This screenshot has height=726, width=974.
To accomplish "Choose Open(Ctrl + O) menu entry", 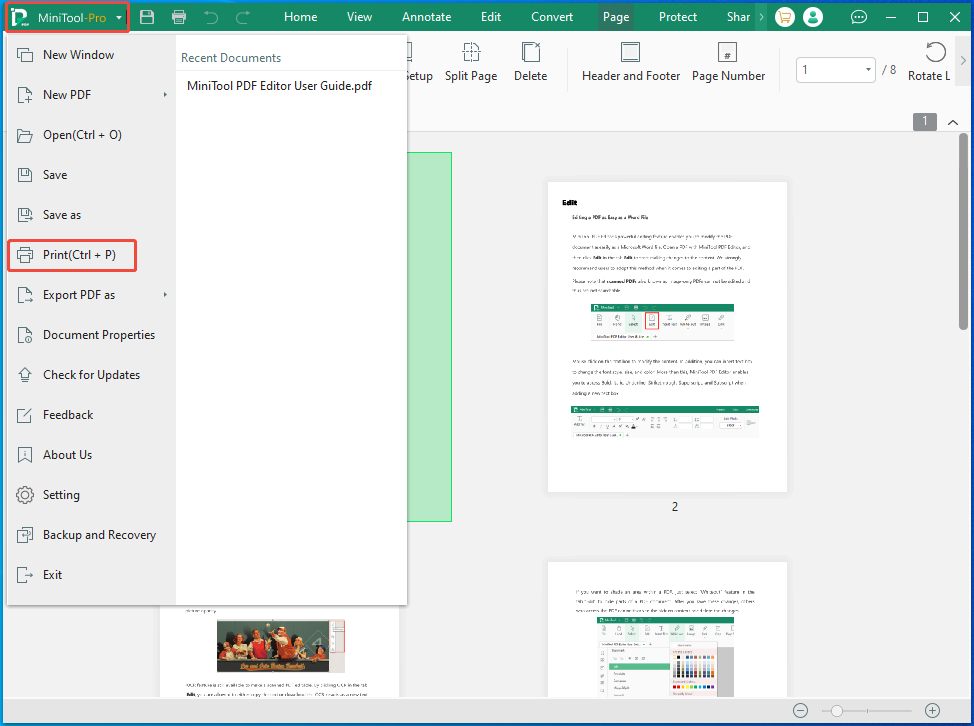I will [x=82, y=135].
